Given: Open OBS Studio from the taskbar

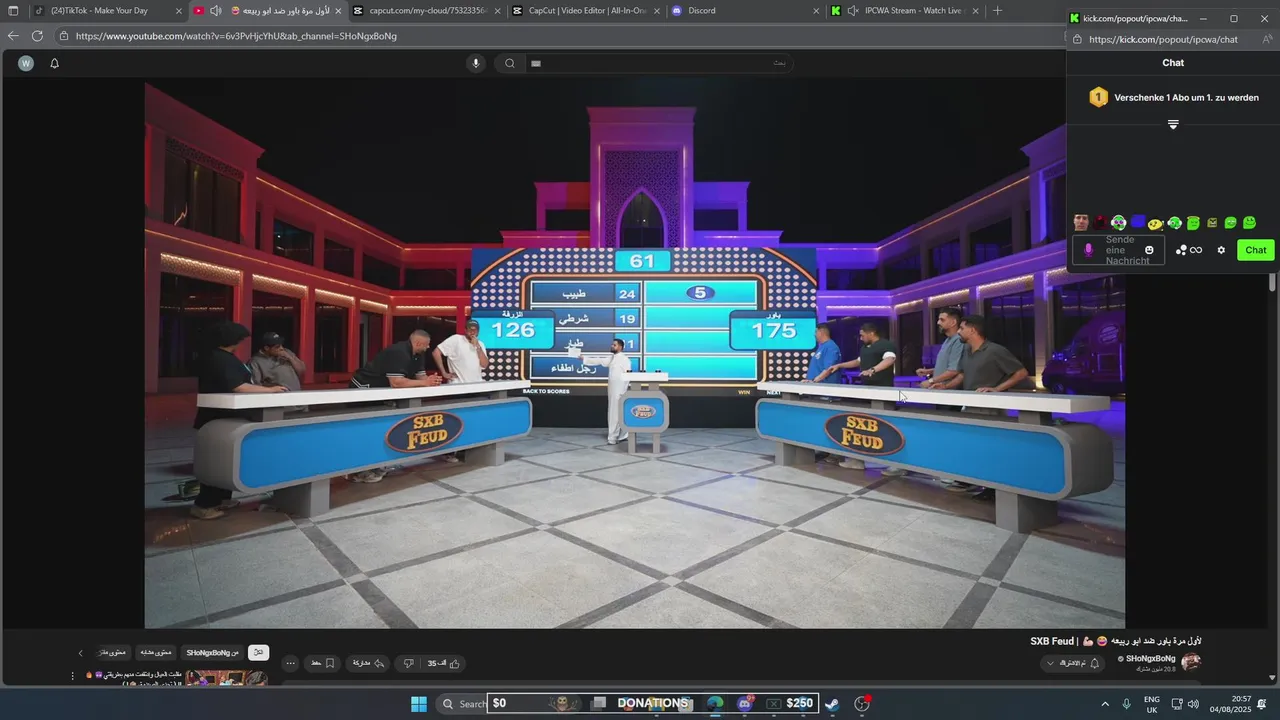Looking at the screenshot, I should 862,703.
